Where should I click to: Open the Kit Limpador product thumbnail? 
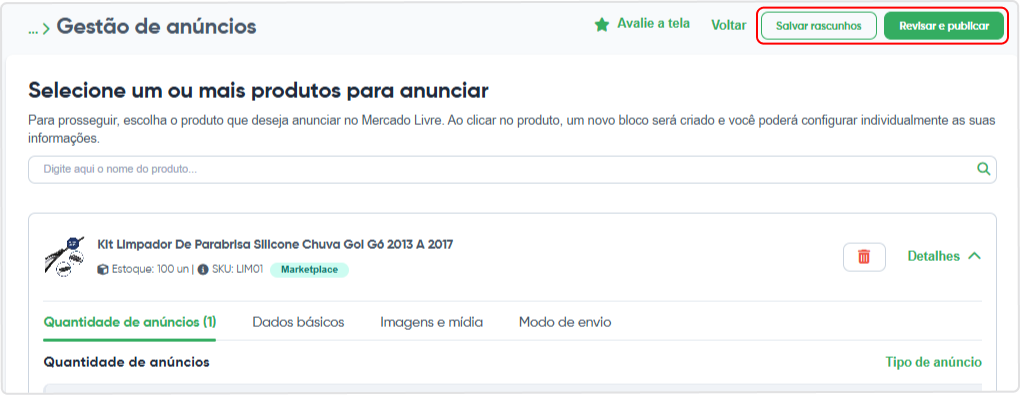point(64,256)
